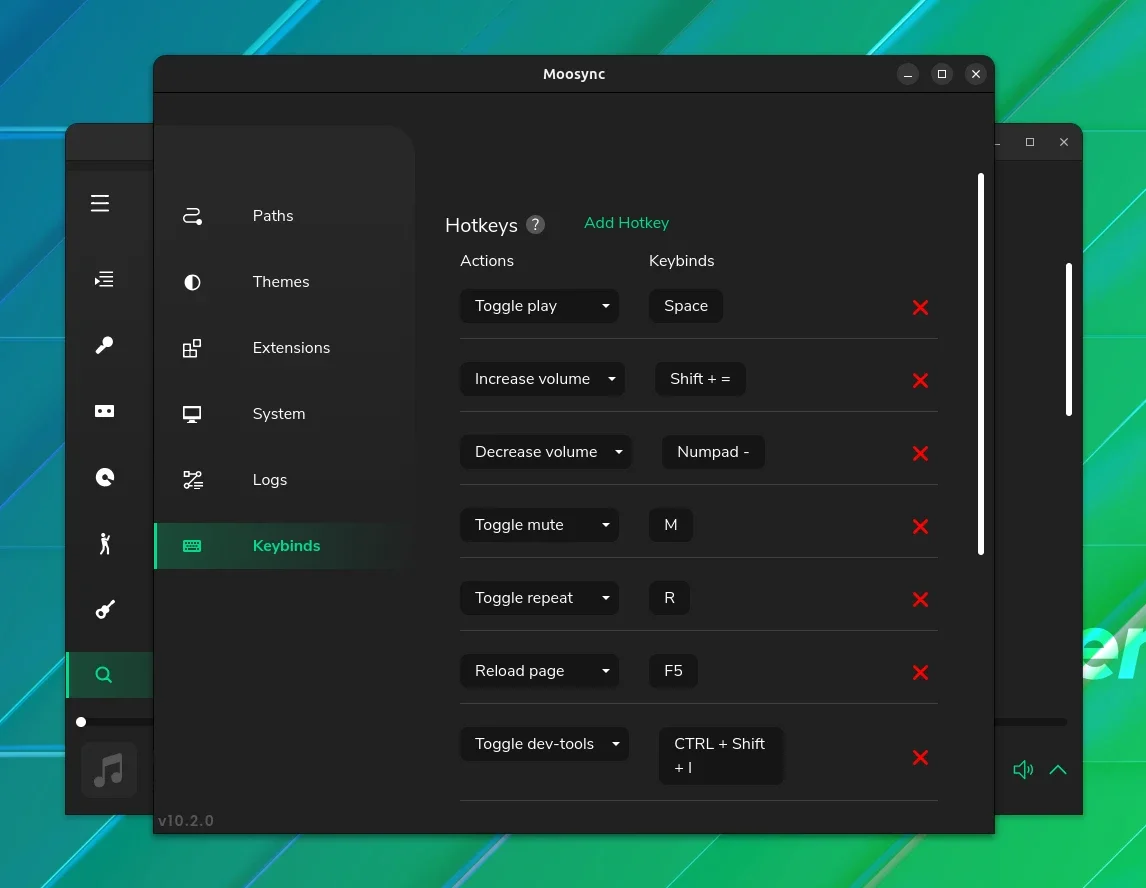Edit the Shift + = keybind
Screen dimensions: 1146x888
tap(700, 379)
